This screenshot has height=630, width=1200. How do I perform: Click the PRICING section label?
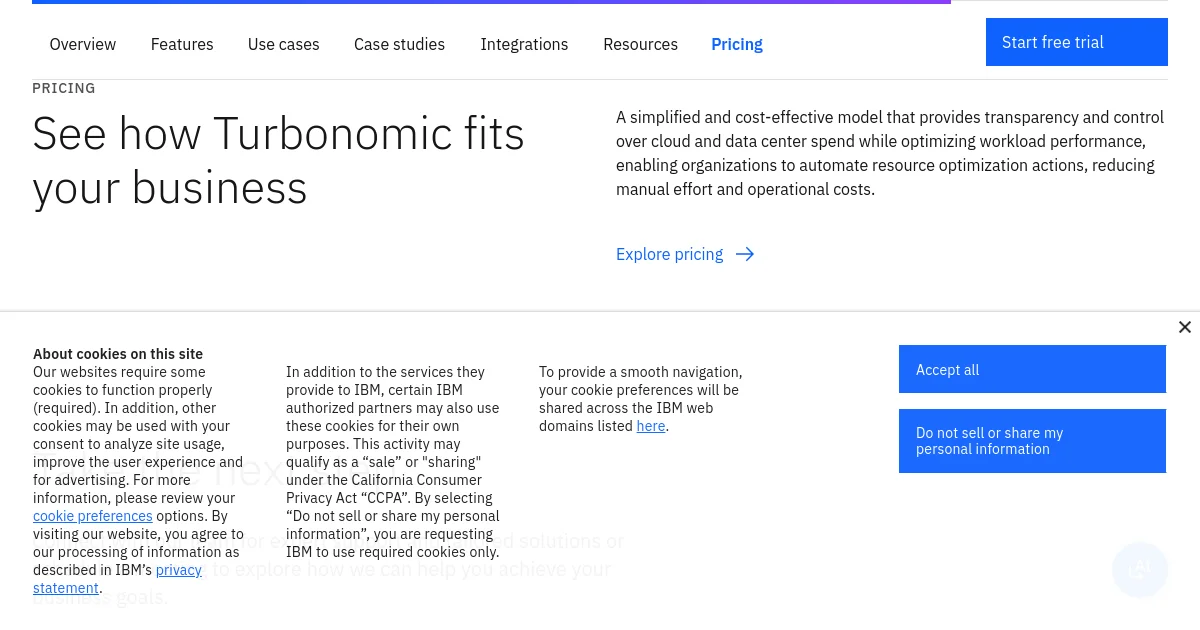point(64,88)
